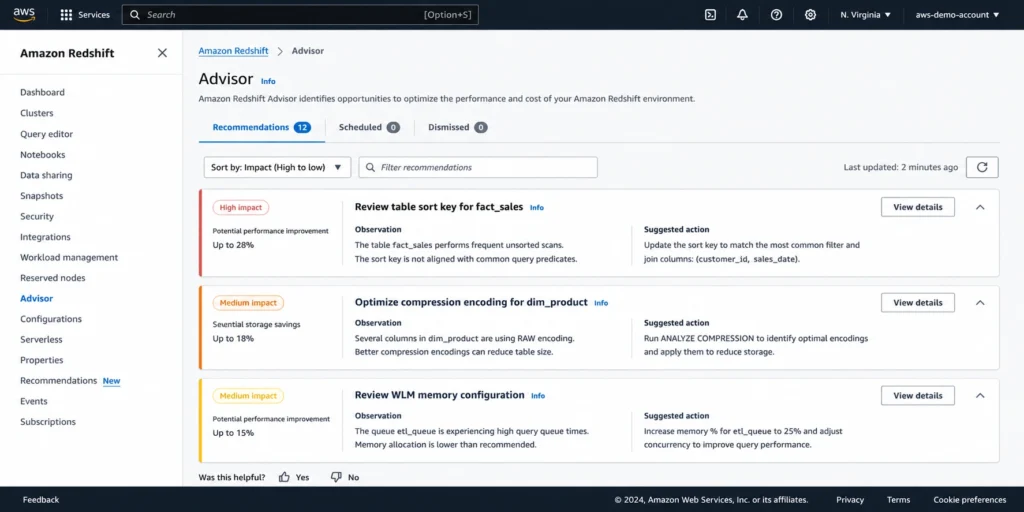This screenshot has width=1024, height=512.
Task: Open the help question mark icon
Action: 776,14
